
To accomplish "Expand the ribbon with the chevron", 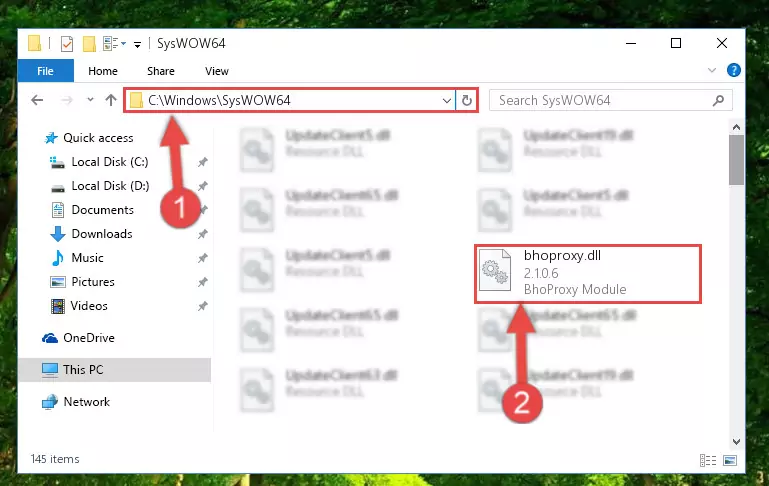I will click(712, 70).
